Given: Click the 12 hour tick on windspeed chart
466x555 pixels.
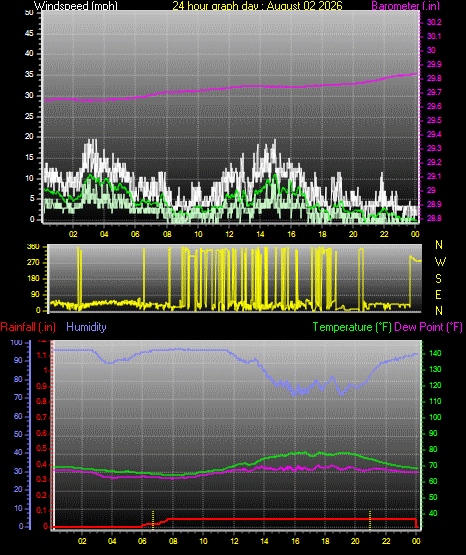Looking at the screenshot, I should pos(229,234).
